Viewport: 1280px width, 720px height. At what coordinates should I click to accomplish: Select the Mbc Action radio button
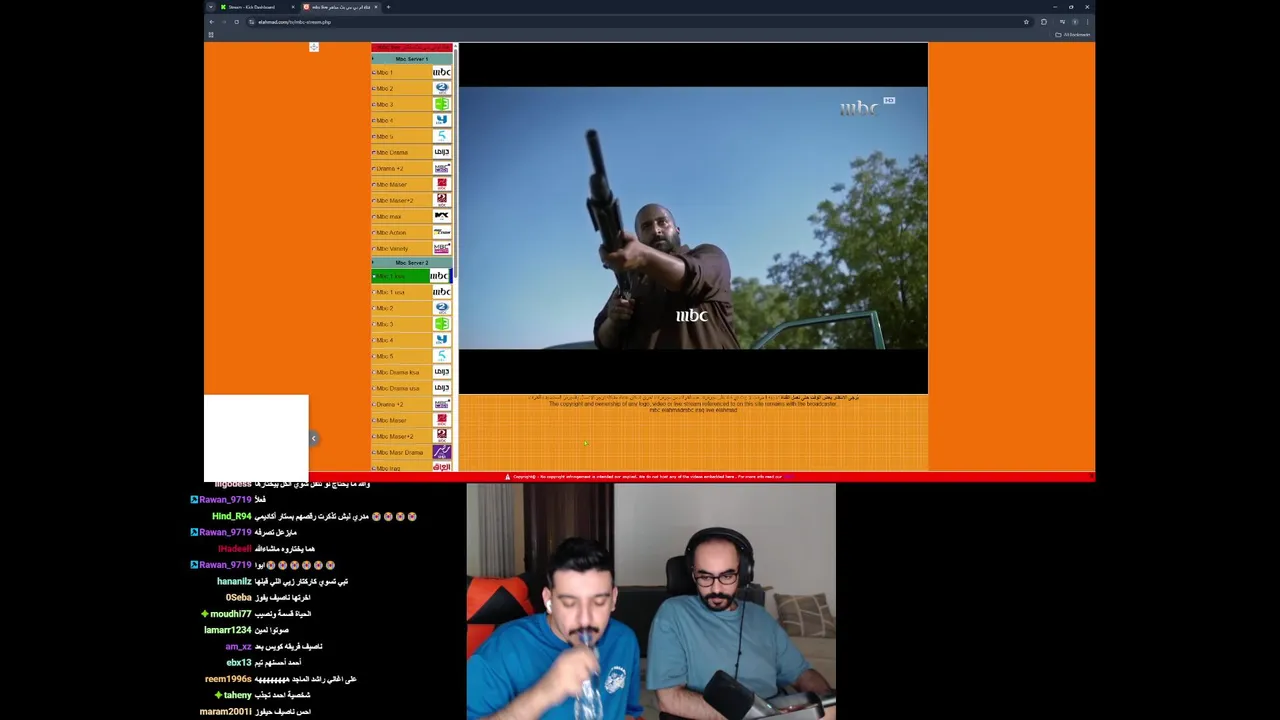tap(374, 233)
